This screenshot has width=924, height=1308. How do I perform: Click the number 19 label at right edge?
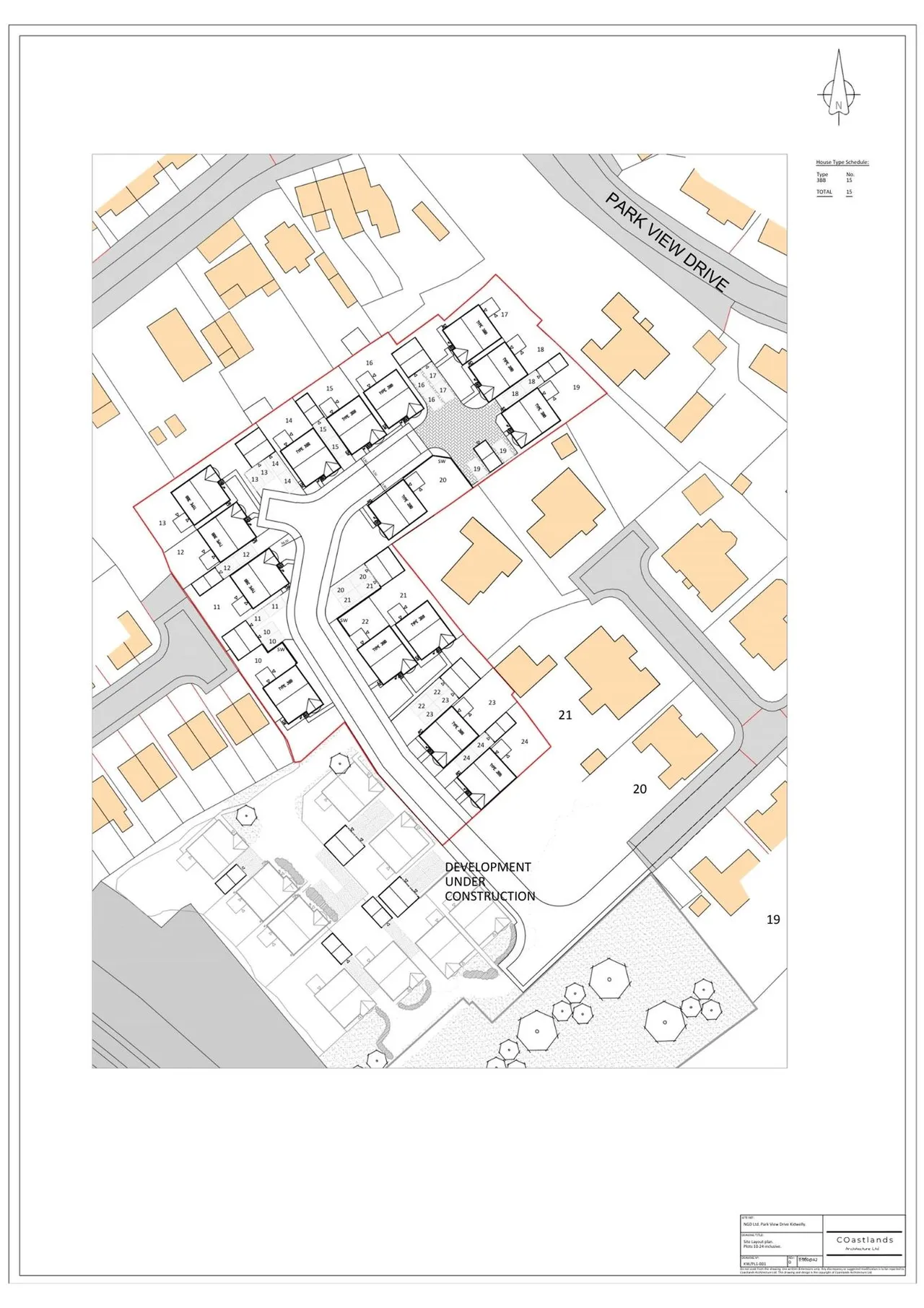tap(773, 919)
